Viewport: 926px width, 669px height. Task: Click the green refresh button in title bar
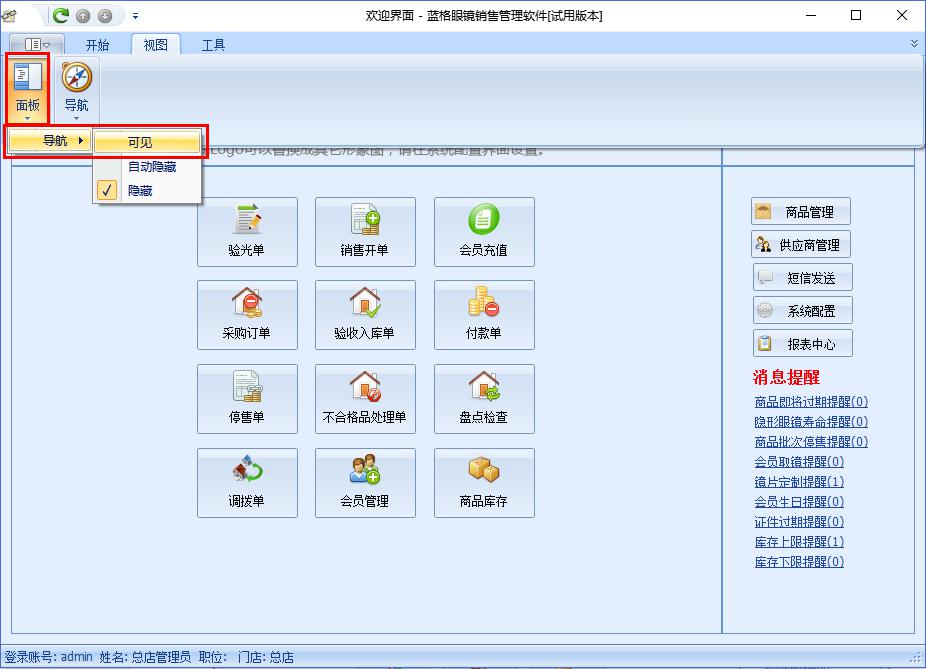click(61, 16)
